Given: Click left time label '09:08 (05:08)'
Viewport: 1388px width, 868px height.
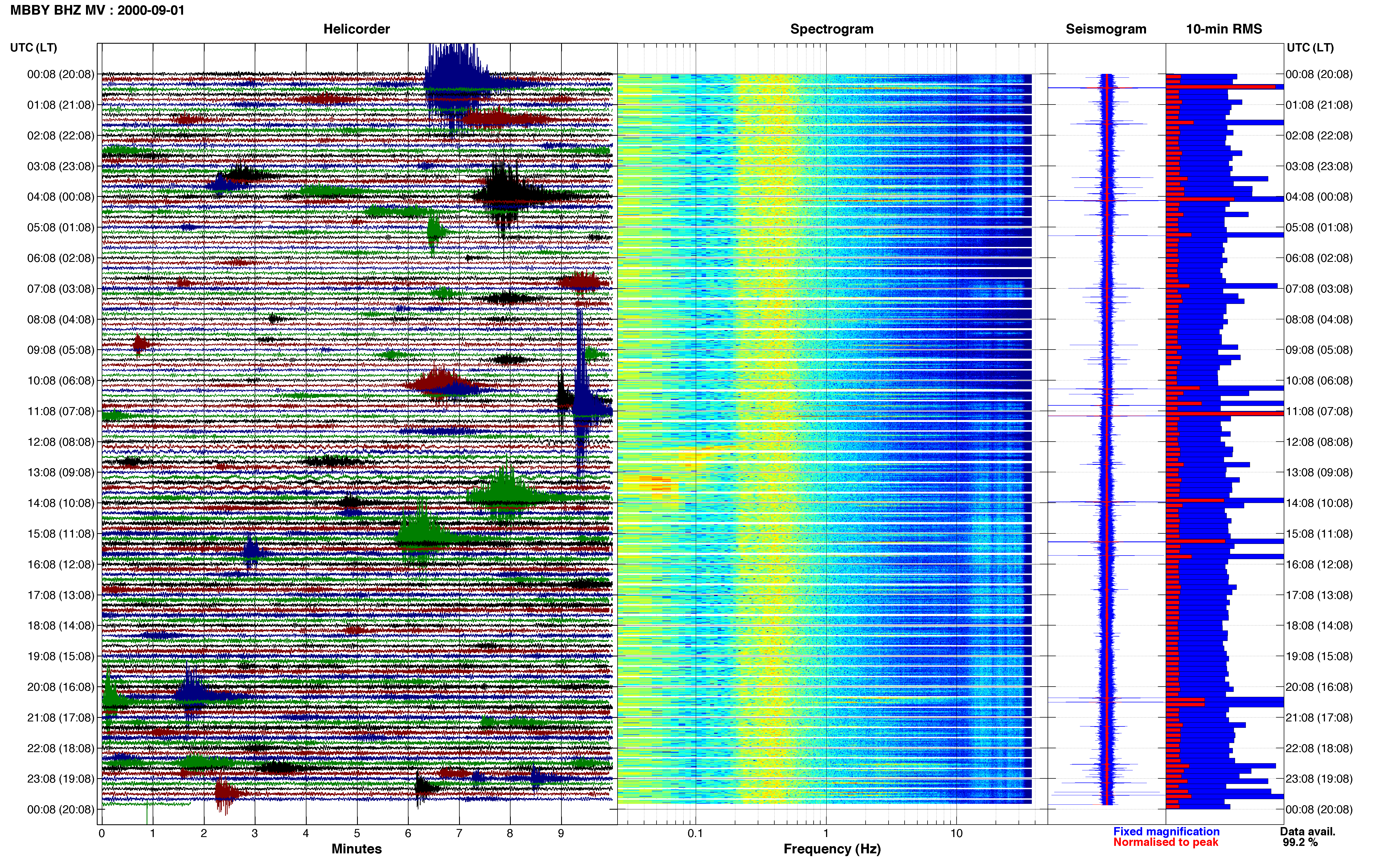Looking at the screenshot, I should (x=60, y=350).
